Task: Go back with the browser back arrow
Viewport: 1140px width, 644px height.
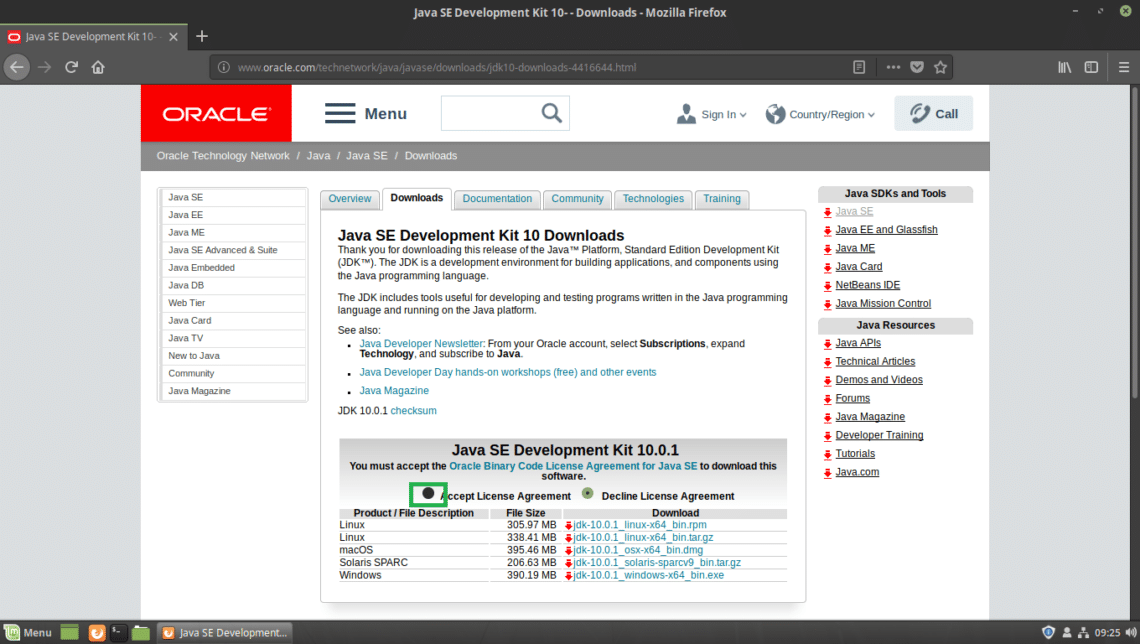Action: pyautogui.click(x=17, y=68)
